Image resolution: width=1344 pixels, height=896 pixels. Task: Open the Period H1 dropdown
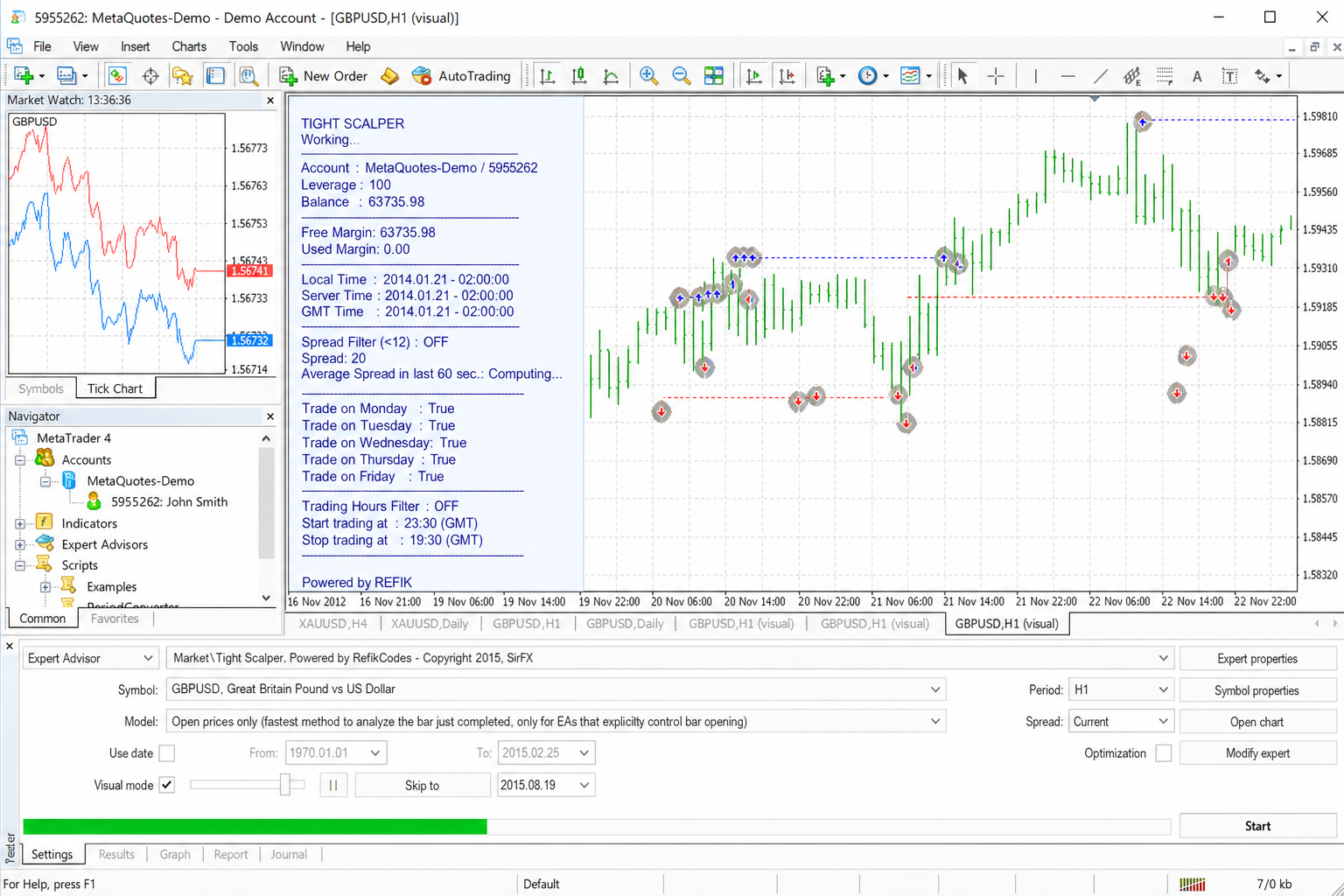coord(1120,689)
